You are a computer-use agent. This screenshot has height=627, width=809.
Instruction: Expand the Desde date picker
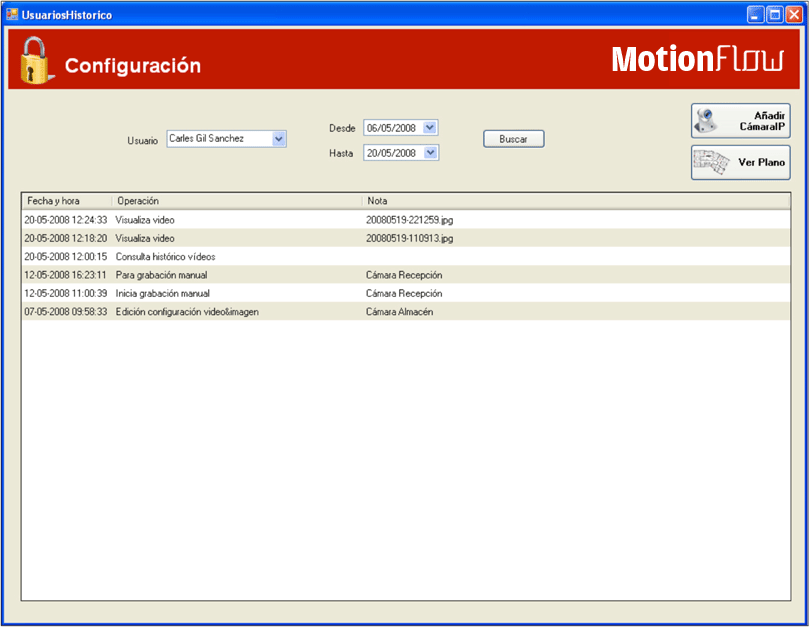click(430, 128)
